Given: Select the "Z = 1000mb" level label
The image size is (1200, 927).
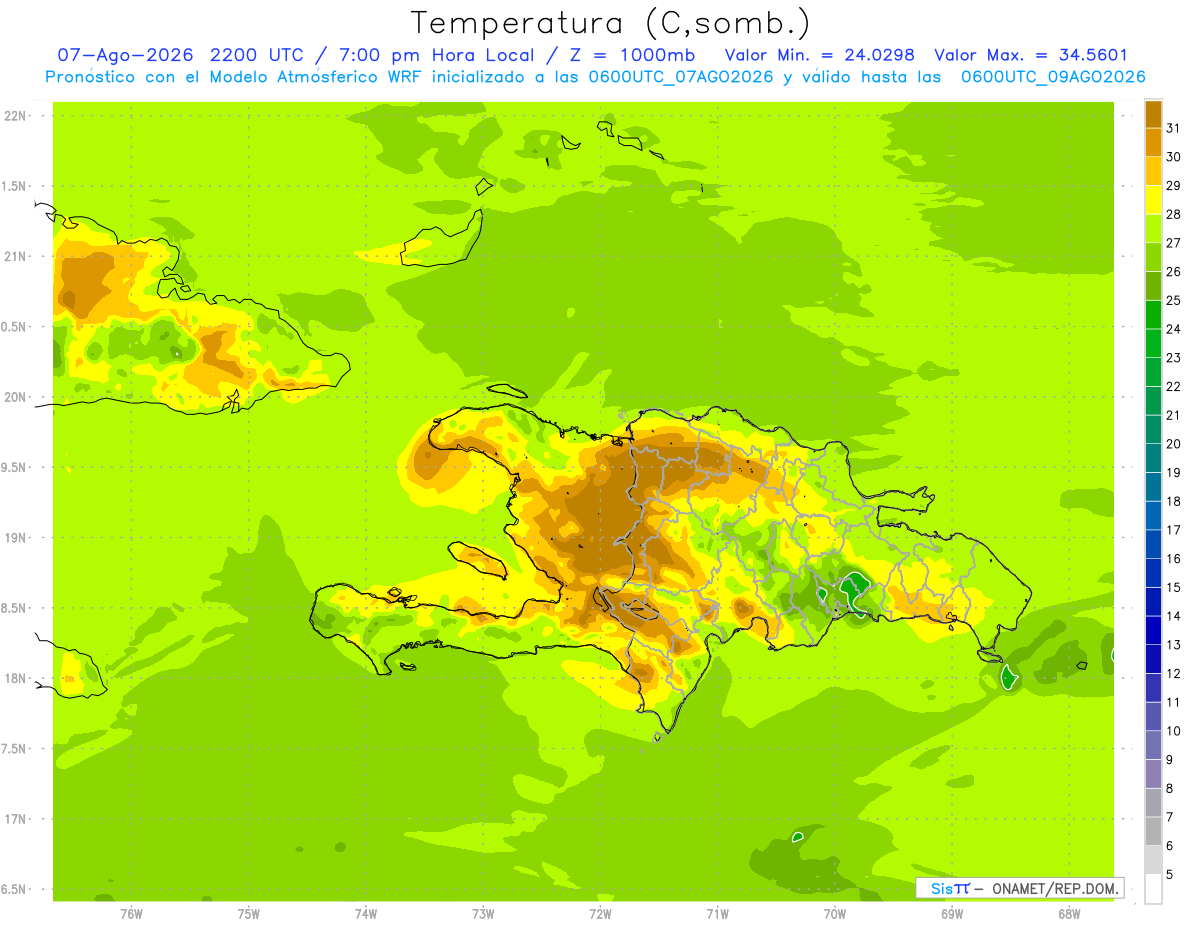Looking at the screenshot, I should click(x=632, y=55).
